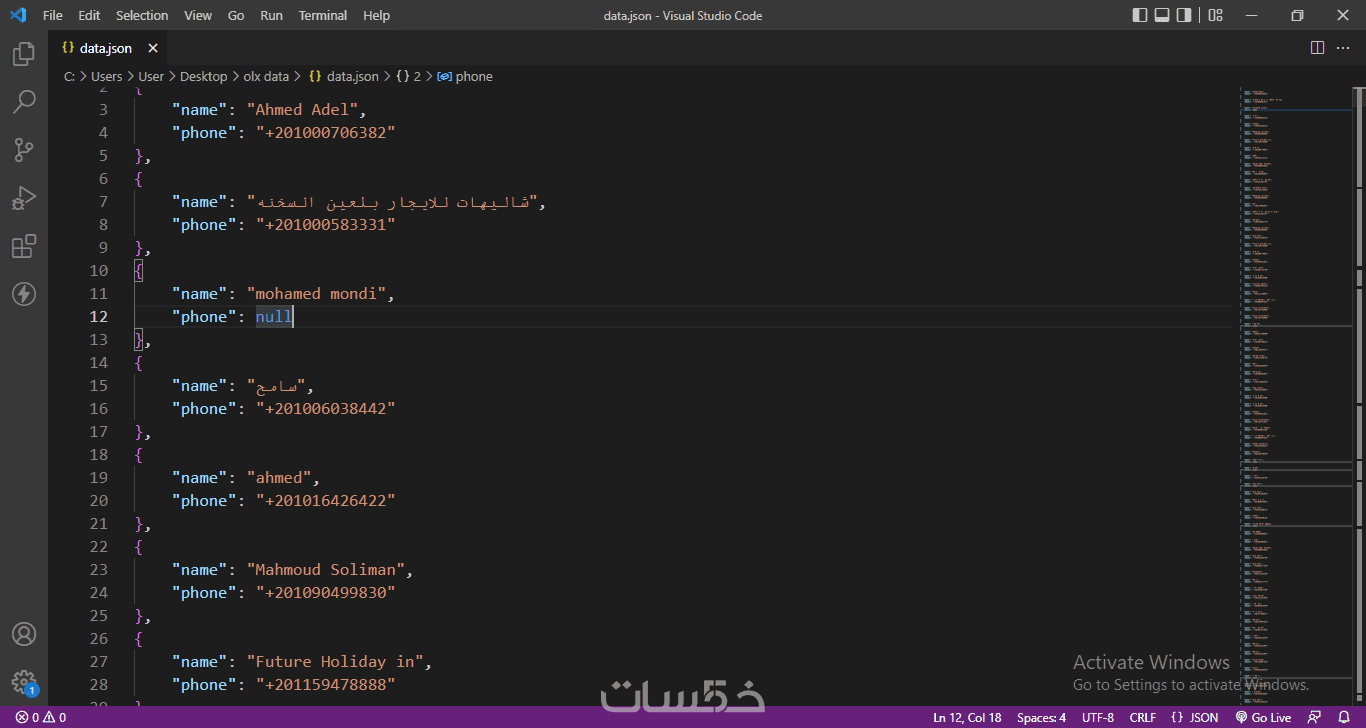
Task: Open Customize Layout icon in title bar
Action: pos(1215,15)
